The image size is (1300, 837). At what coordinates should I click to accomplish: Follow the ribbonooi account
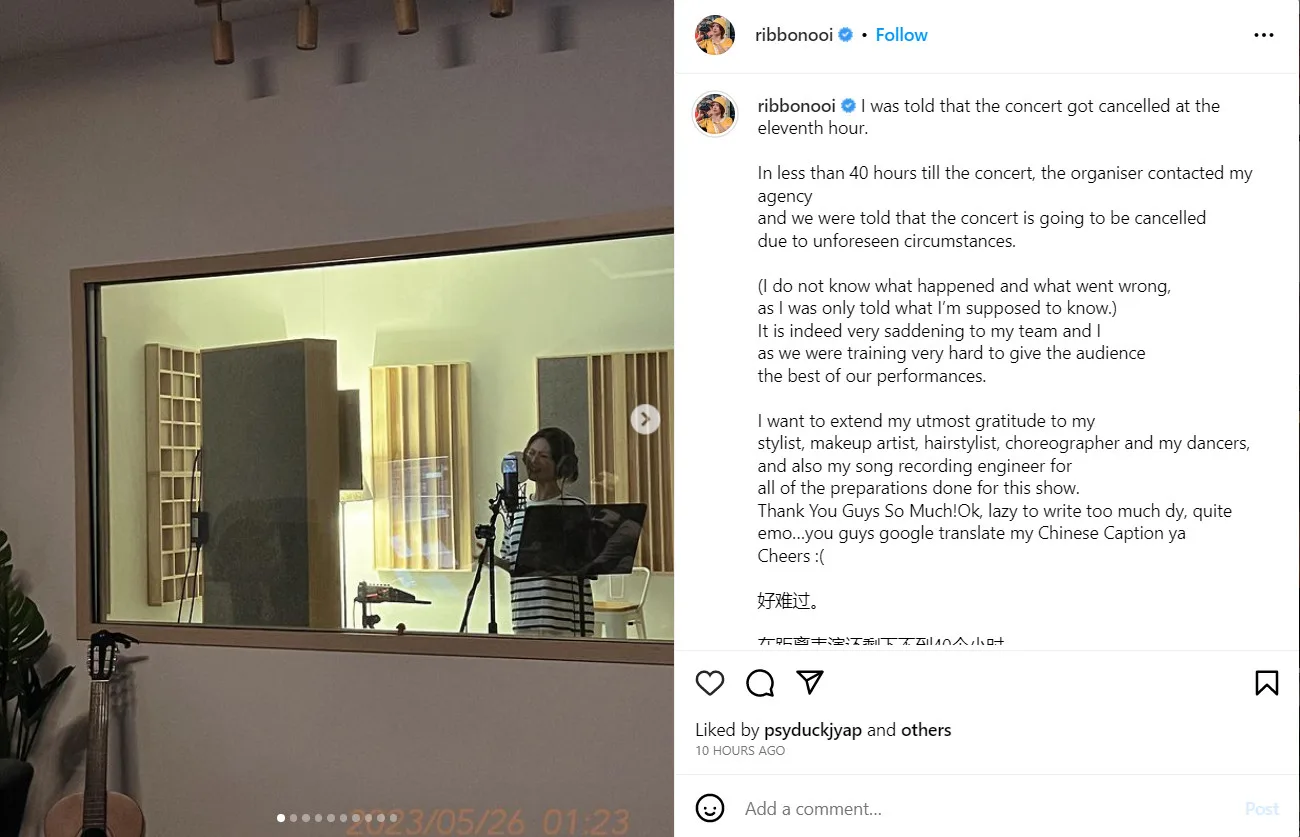click(x=901, y=35)
